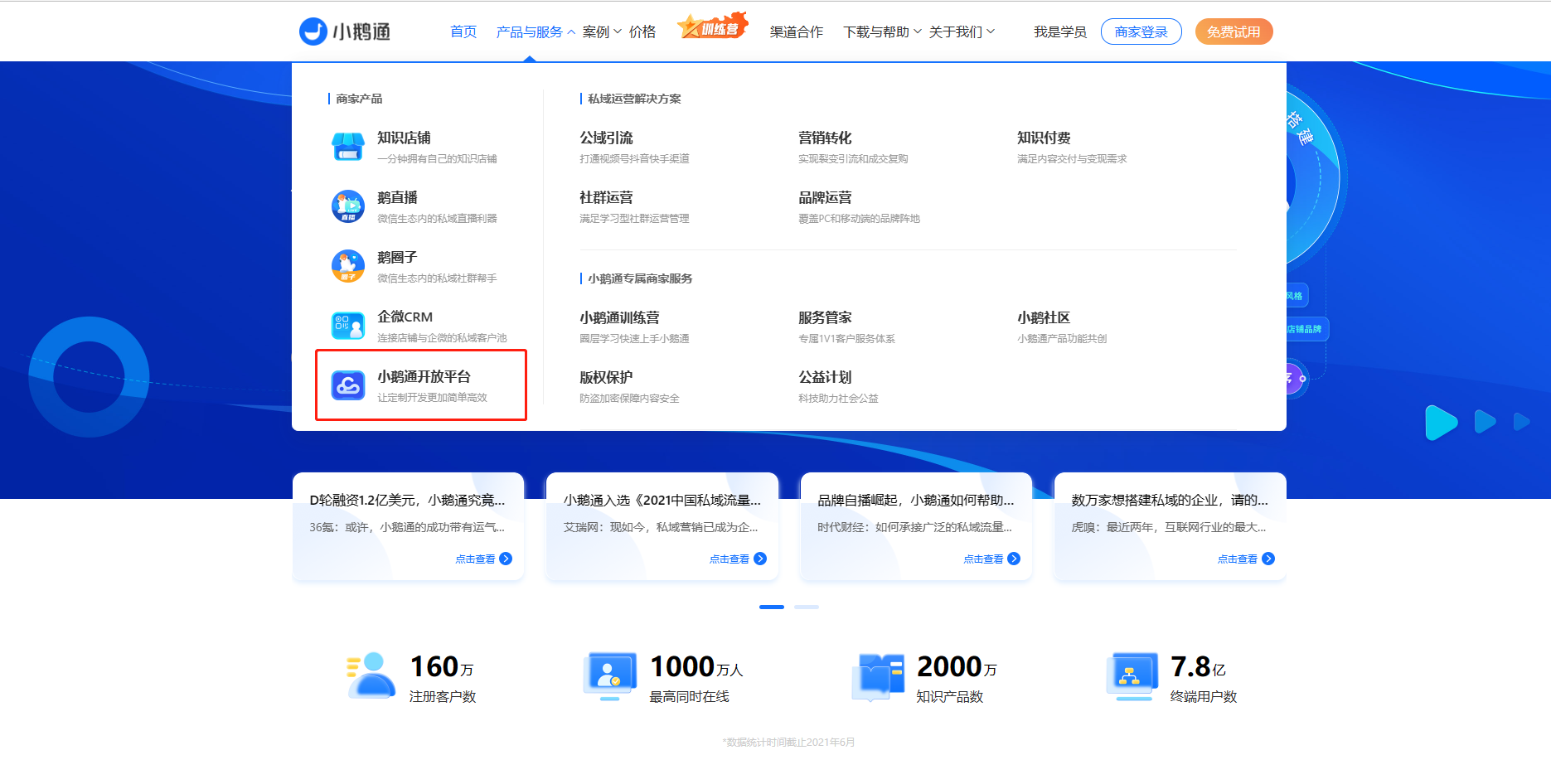Click the 终端用户数 network icon
1551x784 pixels.
(1132, 676)
